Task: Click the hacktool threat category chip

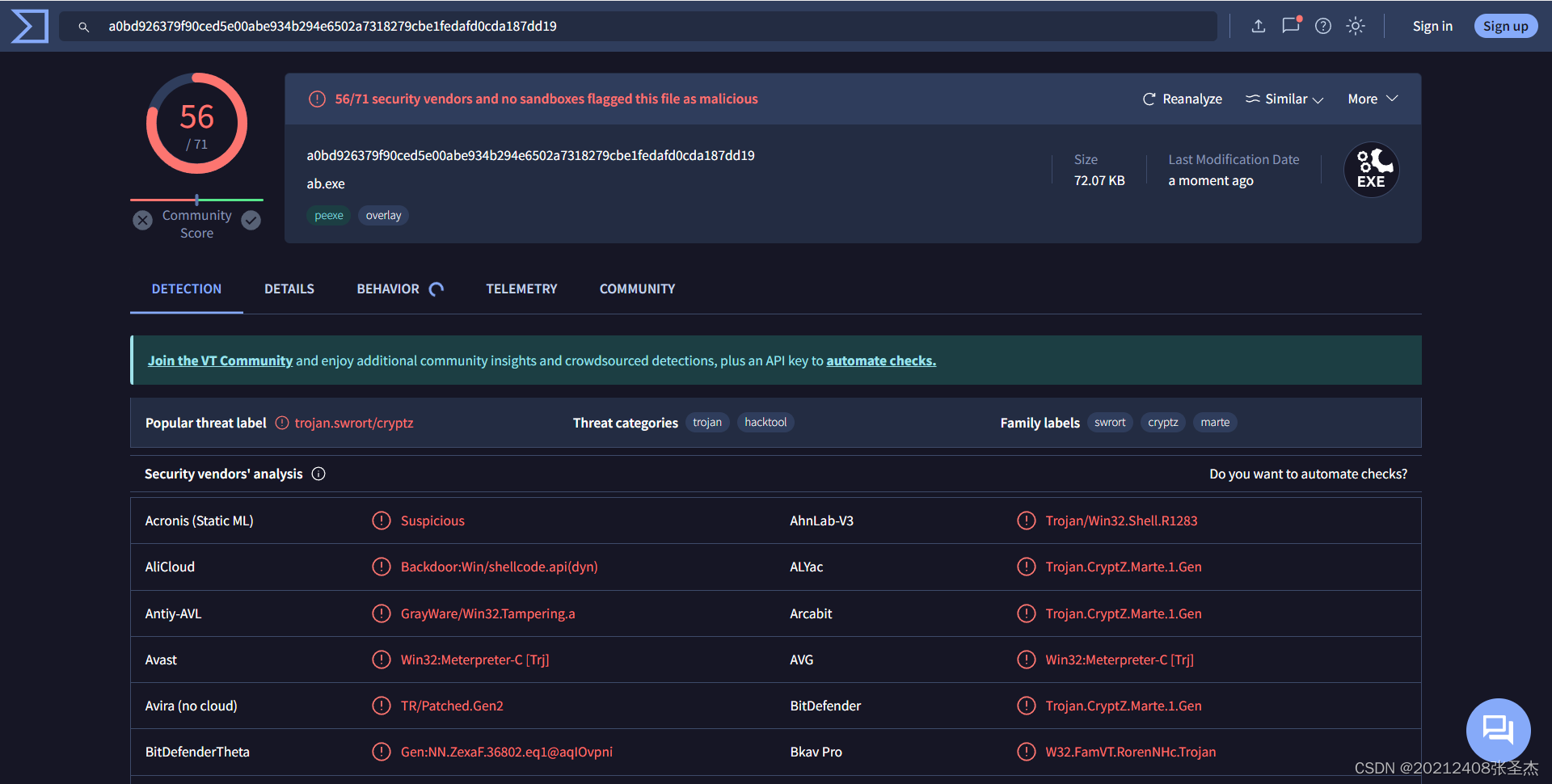Action: point(765,422)
